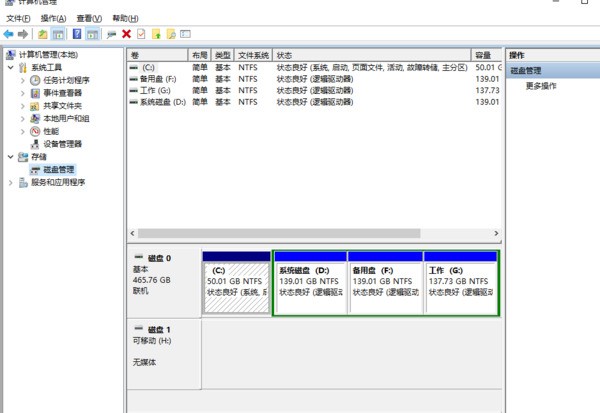Screen dimensions: 600x413
Task: Expand the 本地用户和组 node arrow
Action: coord(23,119)
